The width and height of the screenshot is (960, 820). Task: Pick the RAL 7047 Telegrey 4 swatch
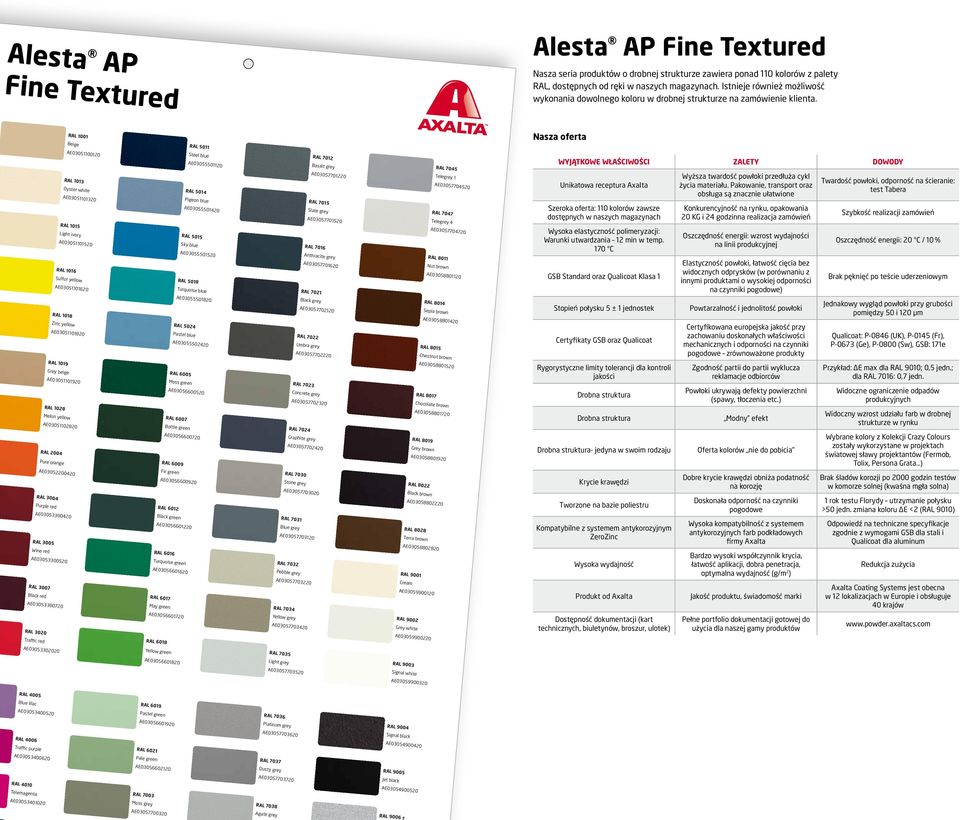coord(397,217)
